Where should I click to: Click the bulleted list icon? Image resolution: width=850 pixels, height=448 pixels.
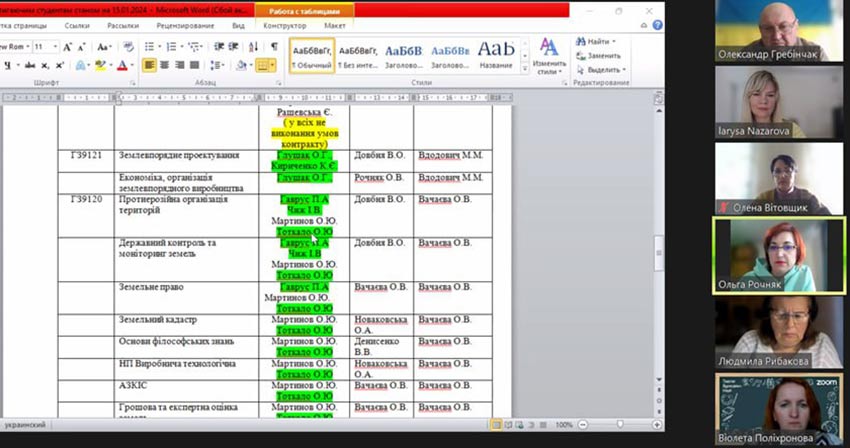pos(149,46)
